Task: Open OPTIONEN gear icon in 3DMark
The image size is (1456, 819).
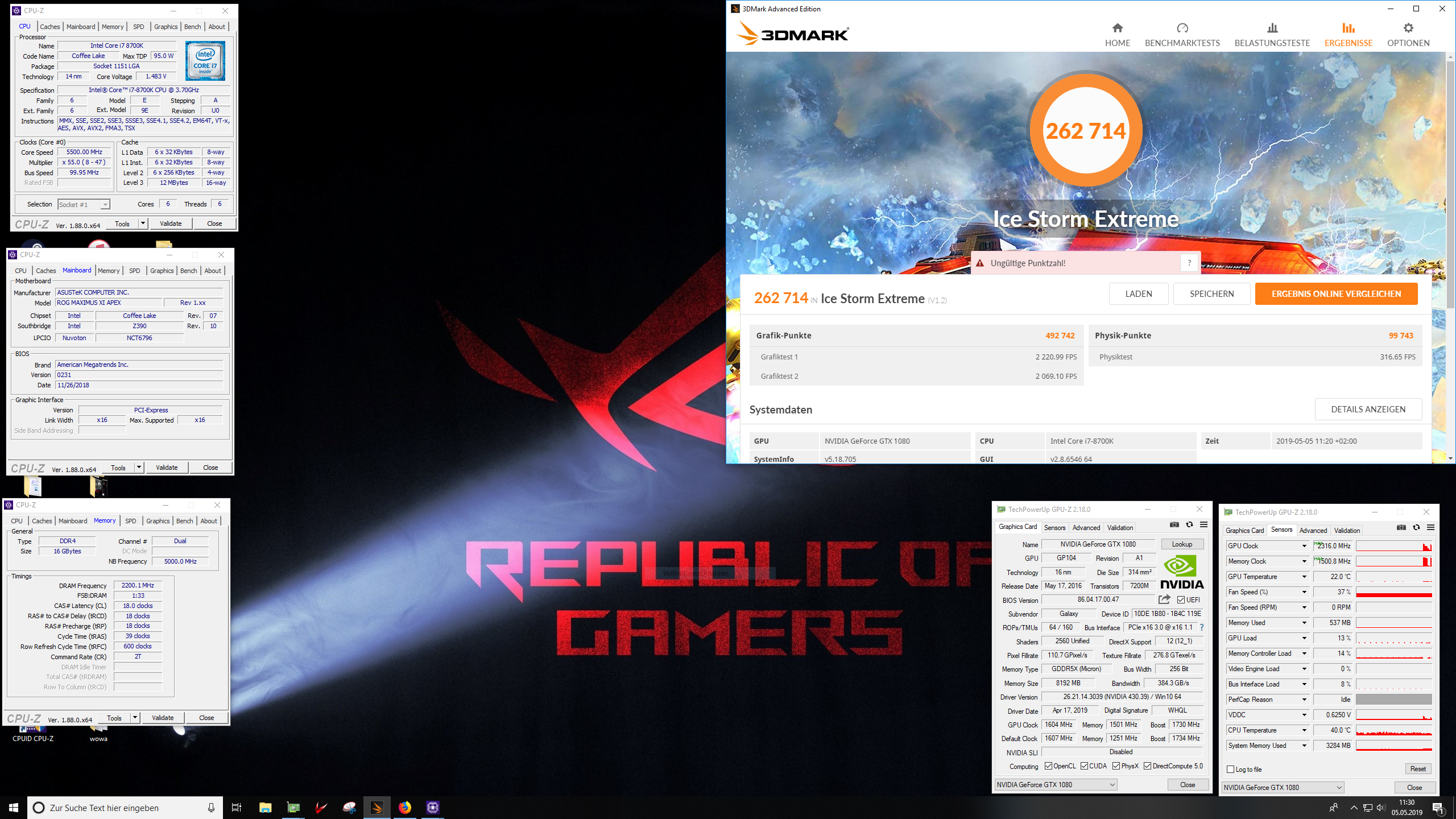Action: click(x=1408, y=28)
